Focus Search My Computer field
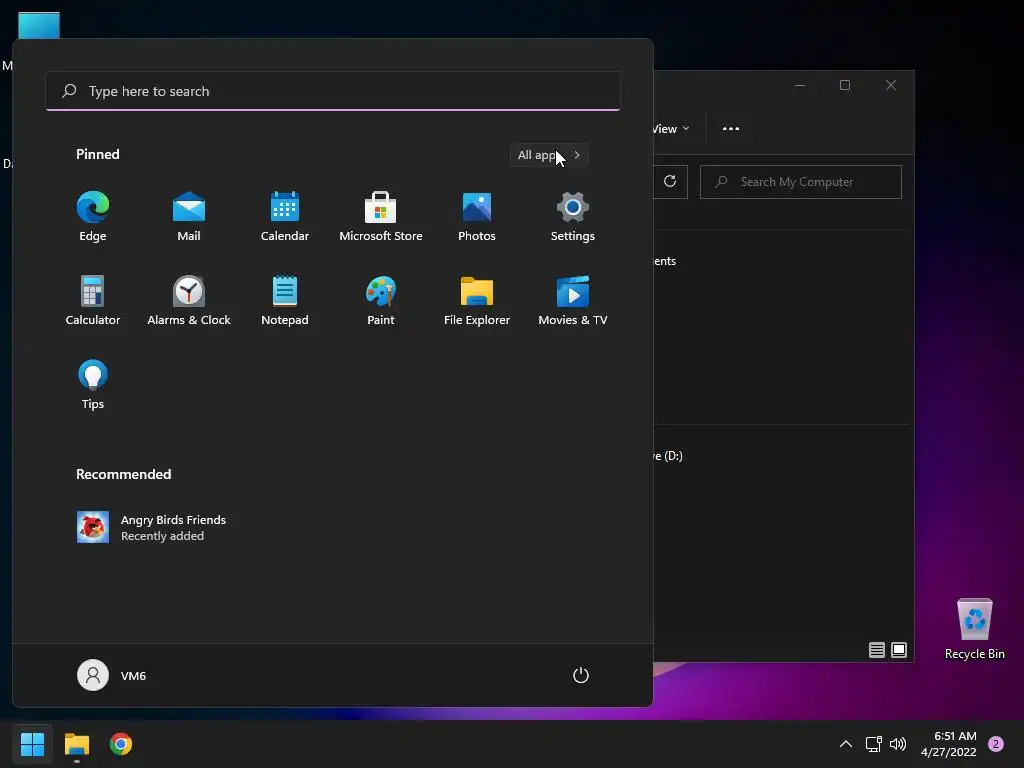This screenshot has width=1024, height=768. 801,182
